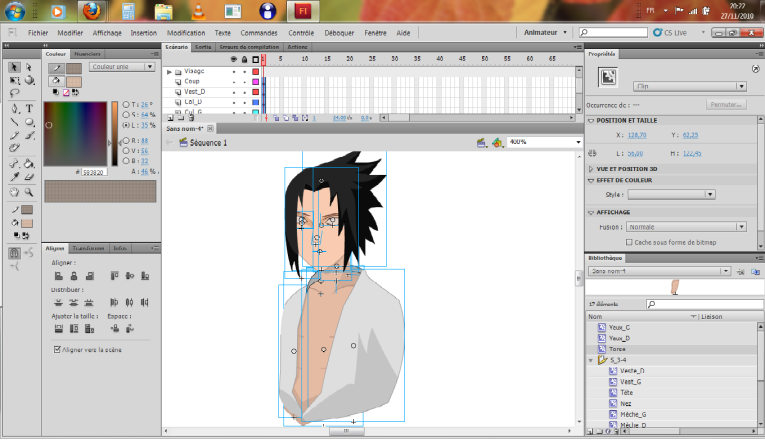Select the black arrow Selection tool

(x=14, y=67)
